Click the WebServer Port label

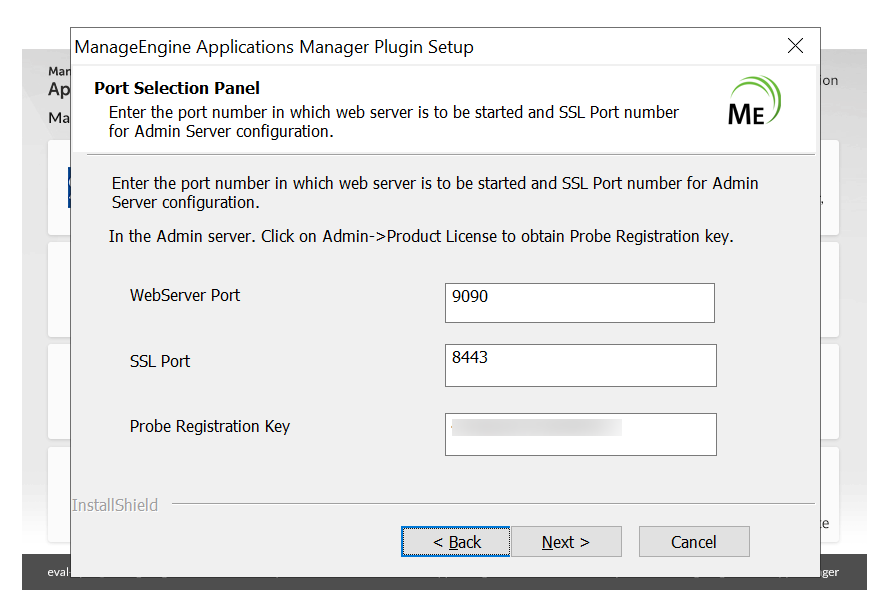(x=185, y=295)
